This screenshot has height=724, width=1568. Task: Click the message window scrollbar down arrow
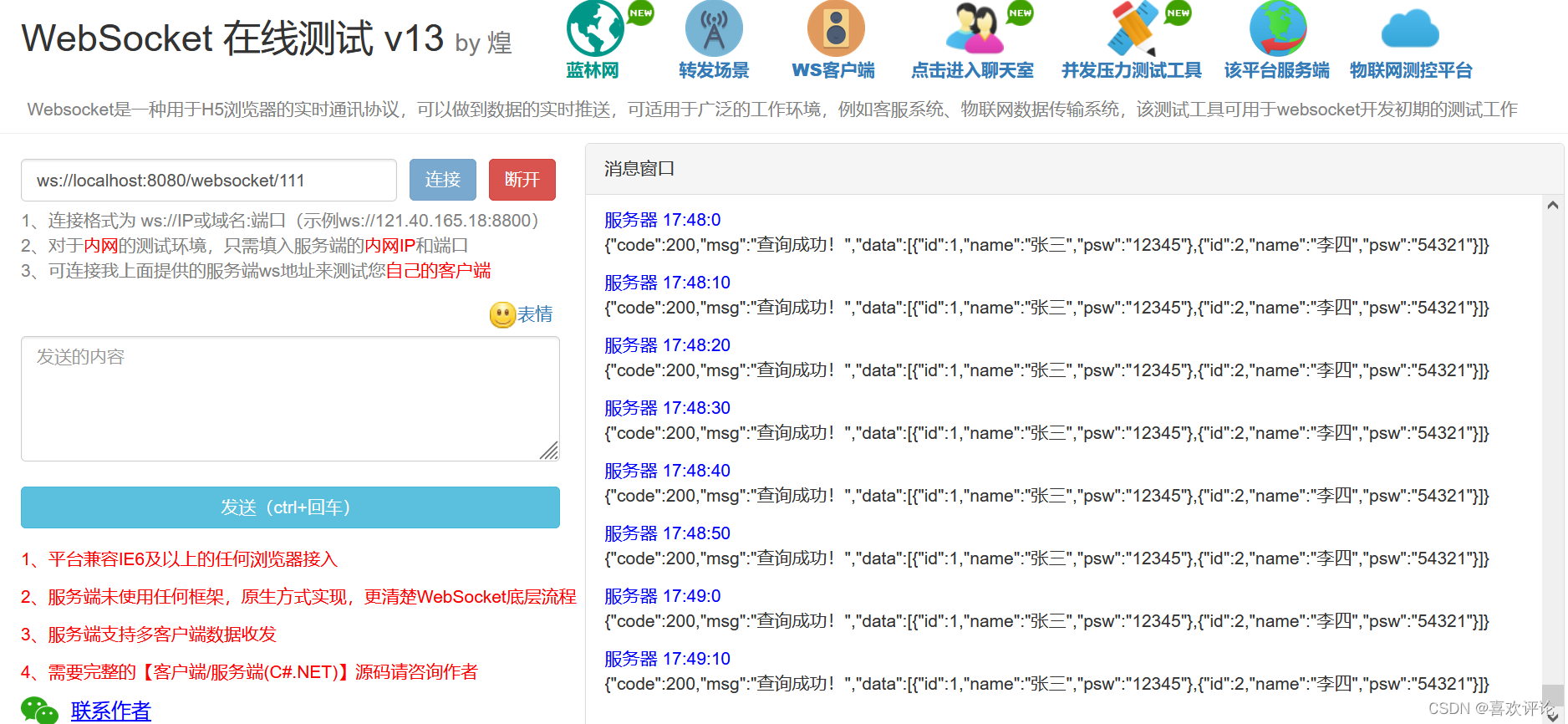pyautogui.click(x=1553, y=716)
